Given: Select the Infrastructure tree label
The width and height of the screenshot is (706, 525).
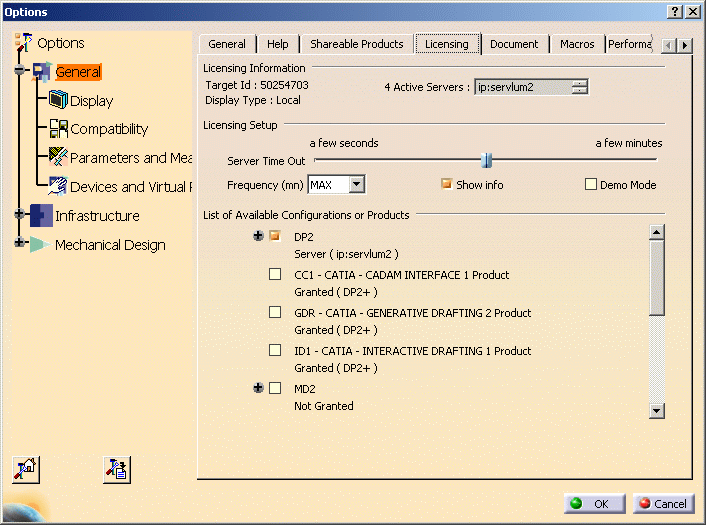Looking at the screenshot, I should point(97,216).
